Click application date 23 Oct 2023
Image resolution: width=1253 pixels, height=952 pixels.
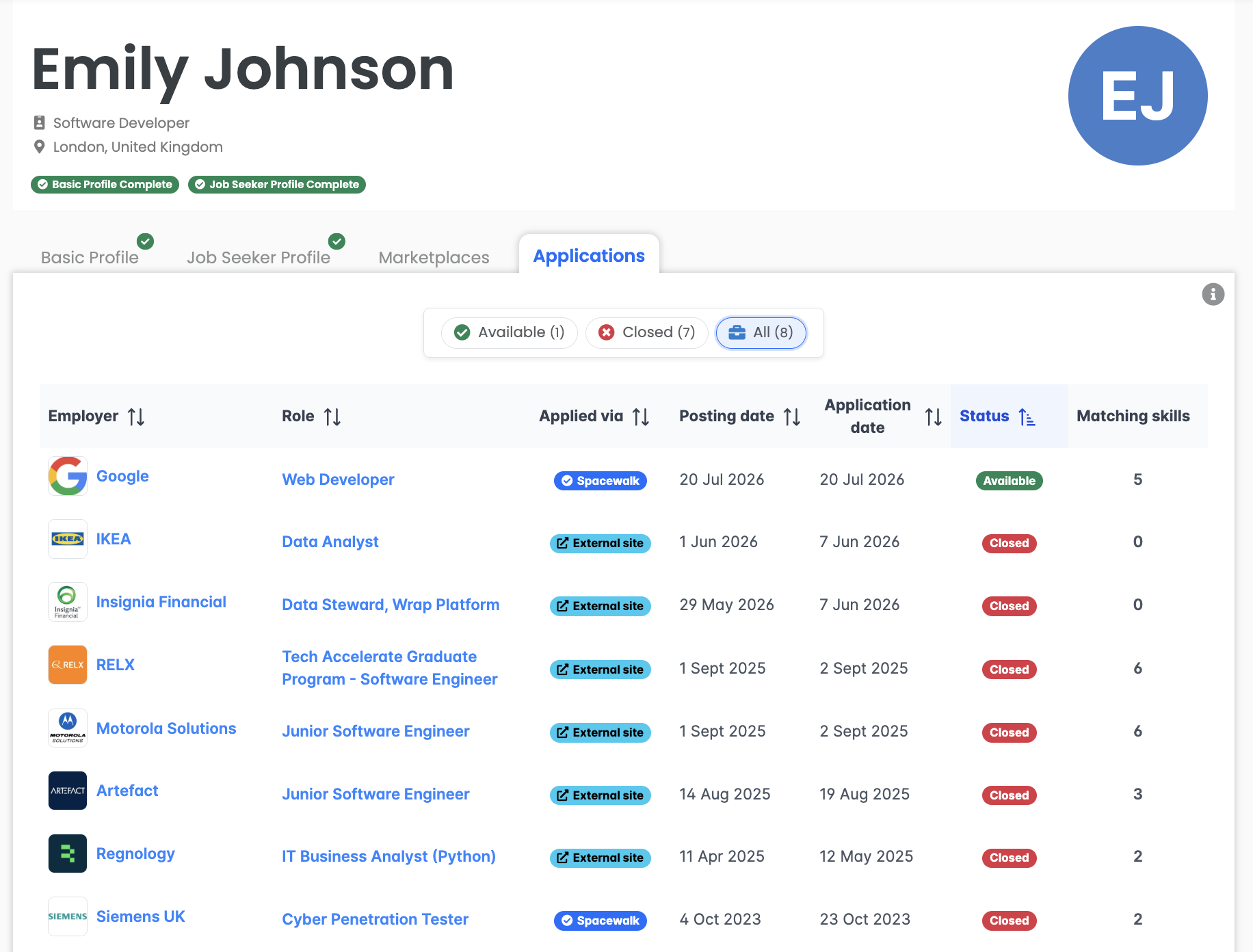click(865, 919)
